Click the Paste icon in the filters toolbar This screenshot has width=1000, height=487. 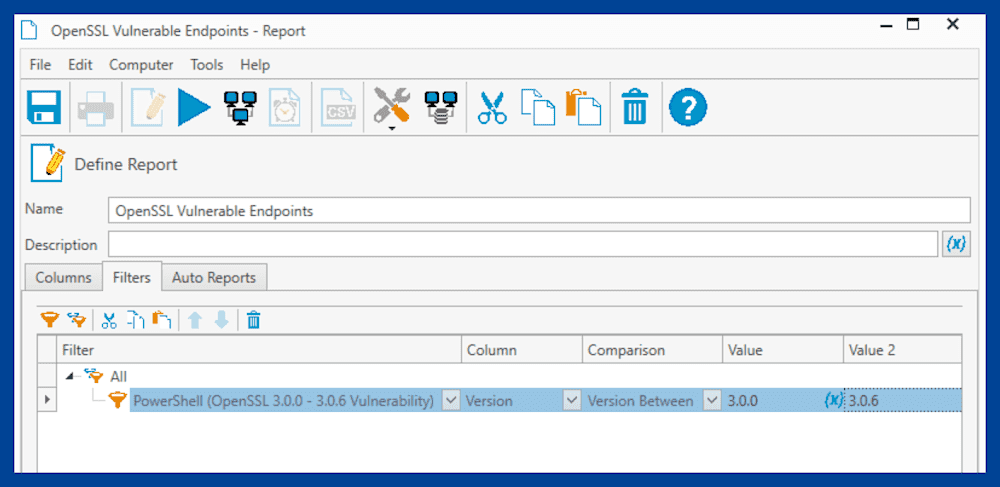click(x=161, y=319)
